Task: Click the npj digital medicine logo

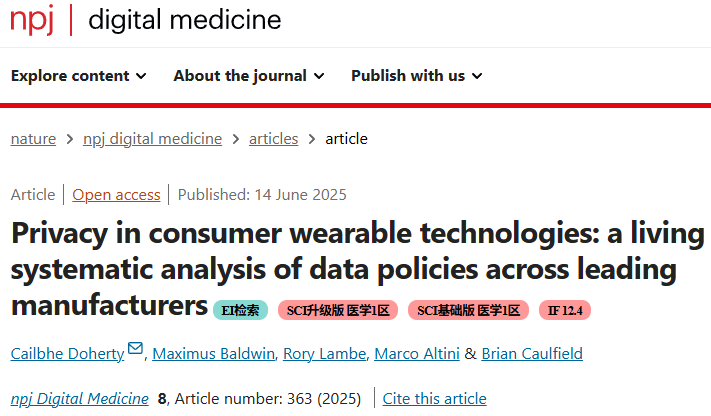Action: (146, 20)
